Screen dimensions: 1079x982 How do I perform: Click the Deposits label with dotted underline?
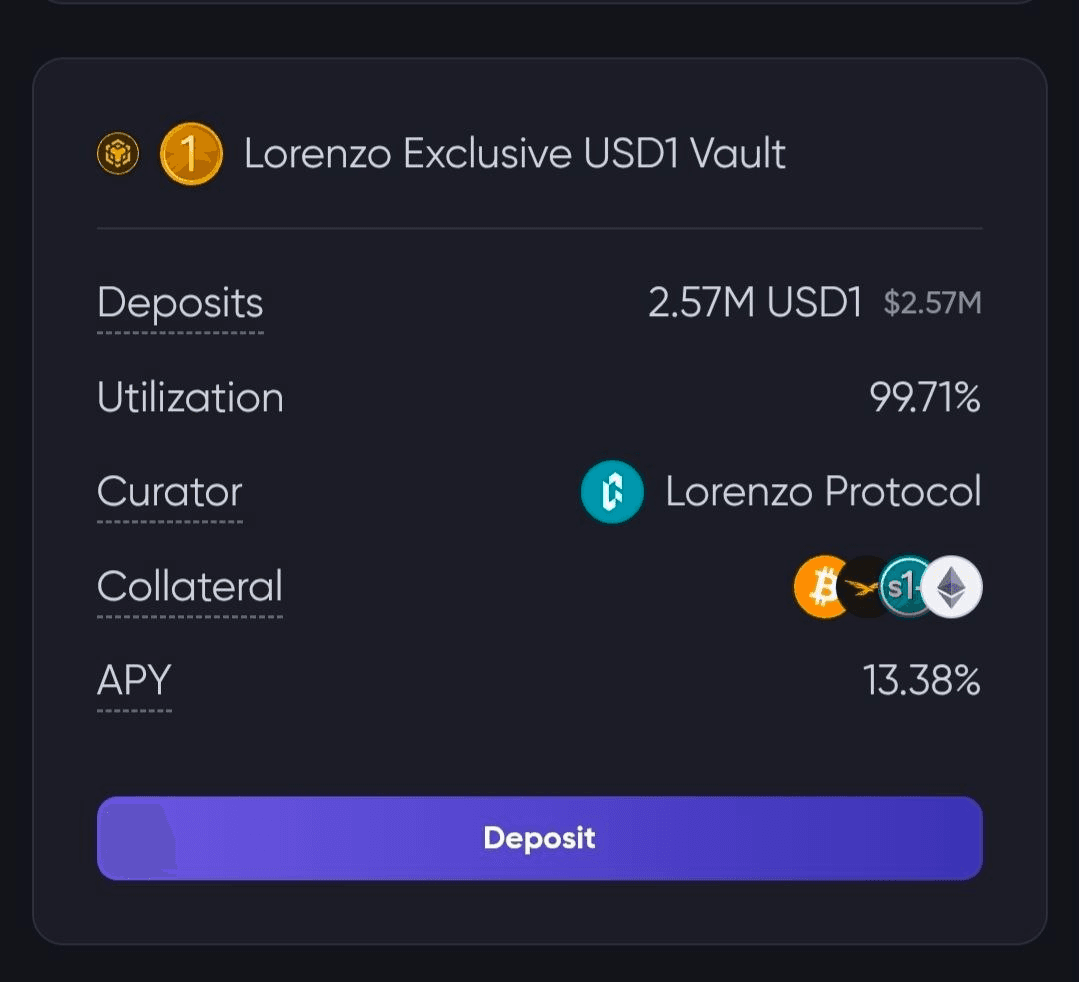(180, 303)
